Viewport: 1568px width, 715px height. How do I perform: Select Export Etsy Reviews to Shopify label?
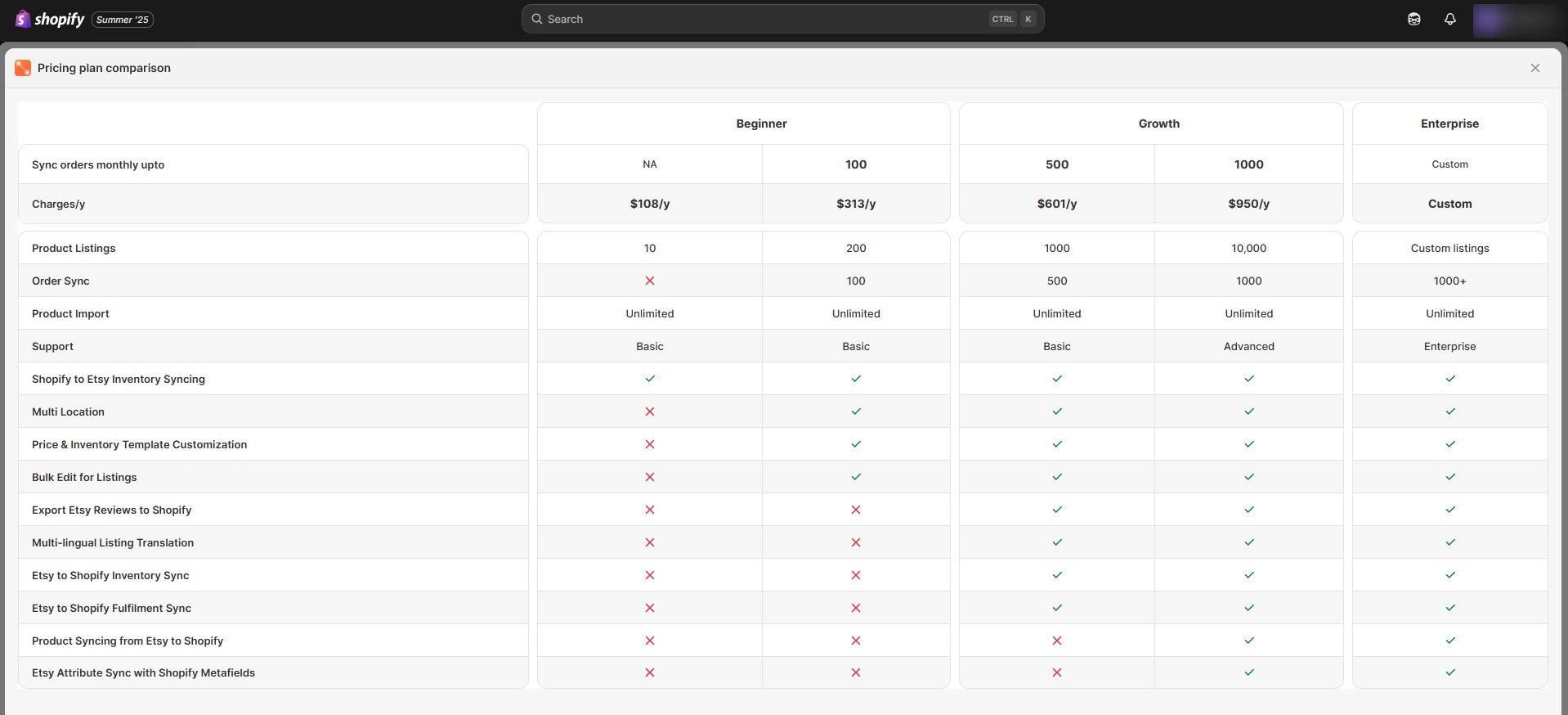111,510
